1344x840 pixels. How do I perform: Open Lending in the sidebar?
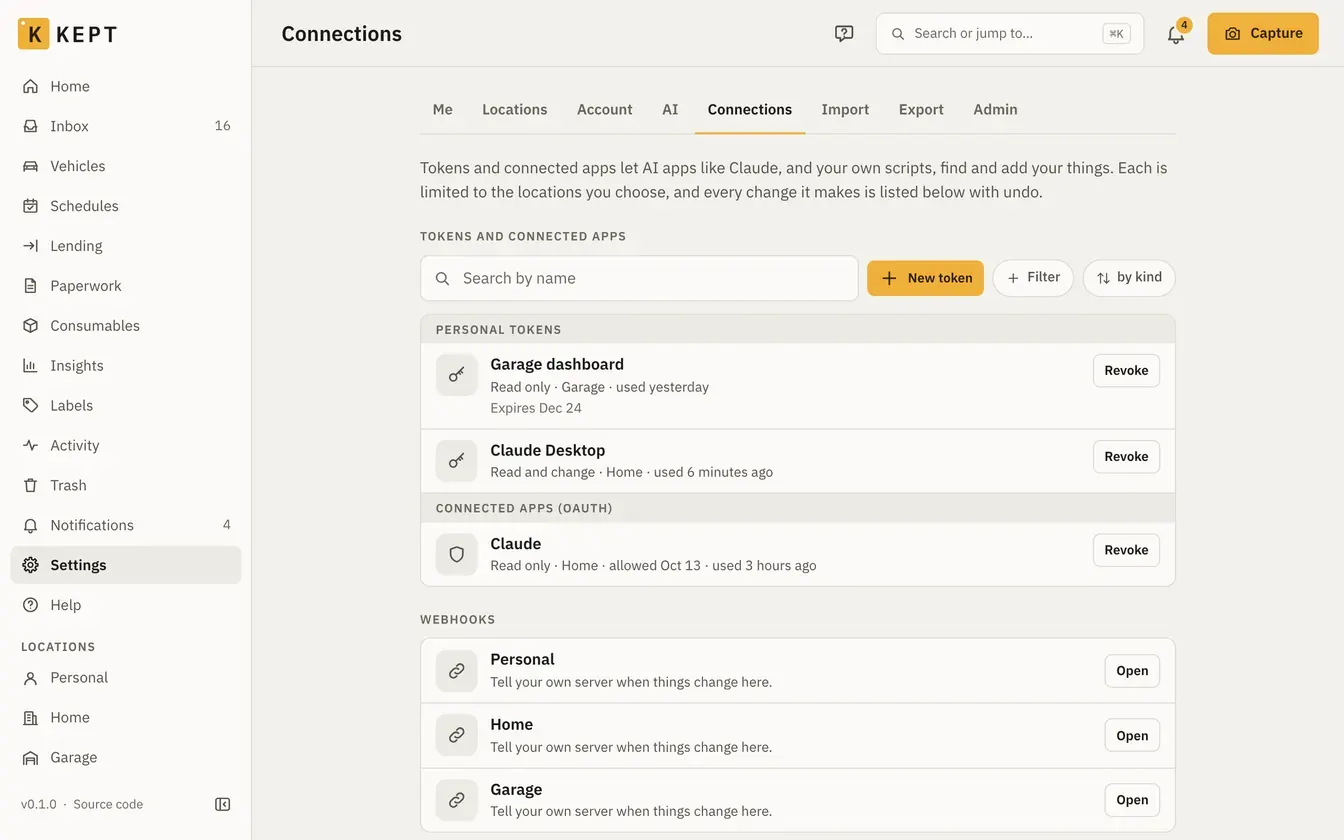click(x=126, y=246)
